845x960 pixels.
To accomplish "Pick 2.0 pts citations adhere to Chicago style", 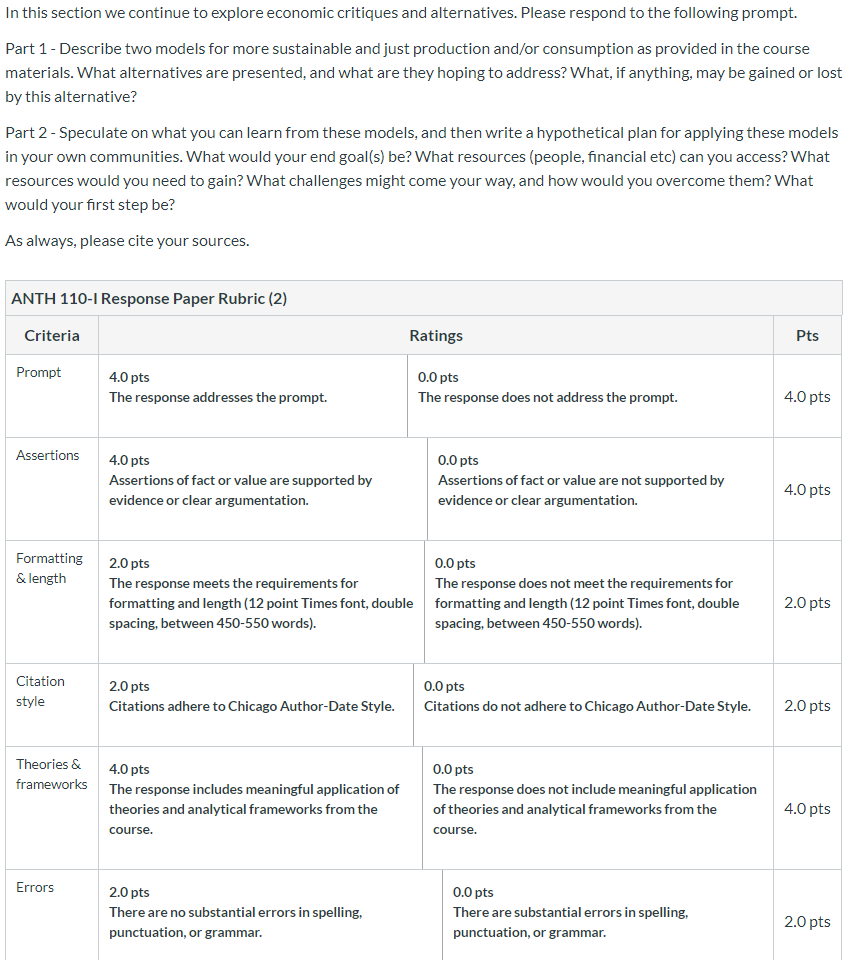I will [x=256, y=705].
